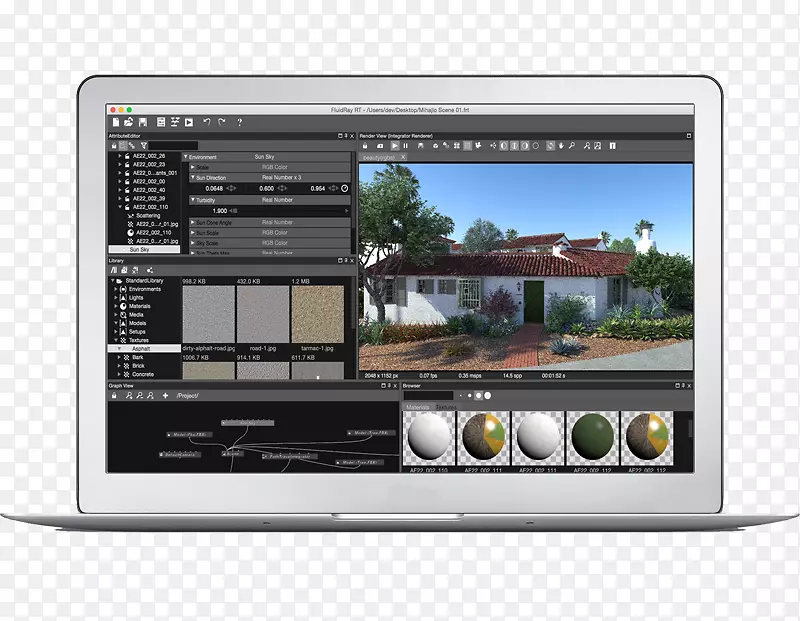Pause rendering in Render View
The height and width of the screenshot is (621, 800).
click(x=406, y=146)
